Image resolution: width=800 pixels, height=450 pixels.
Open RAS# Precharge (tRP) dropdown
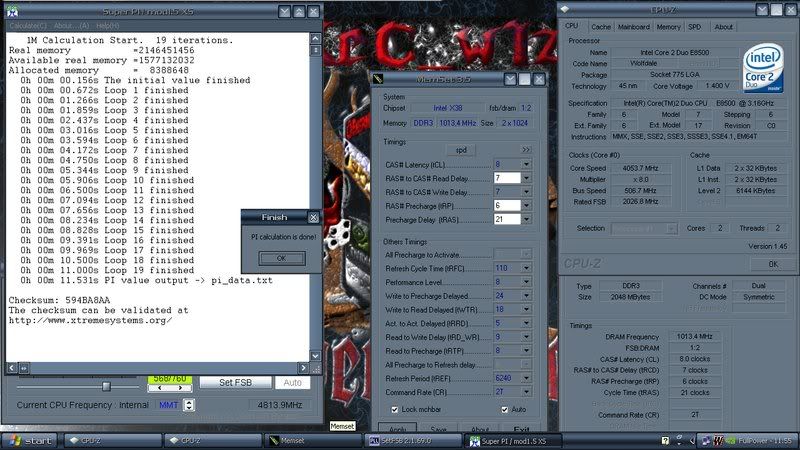(526, 206)
